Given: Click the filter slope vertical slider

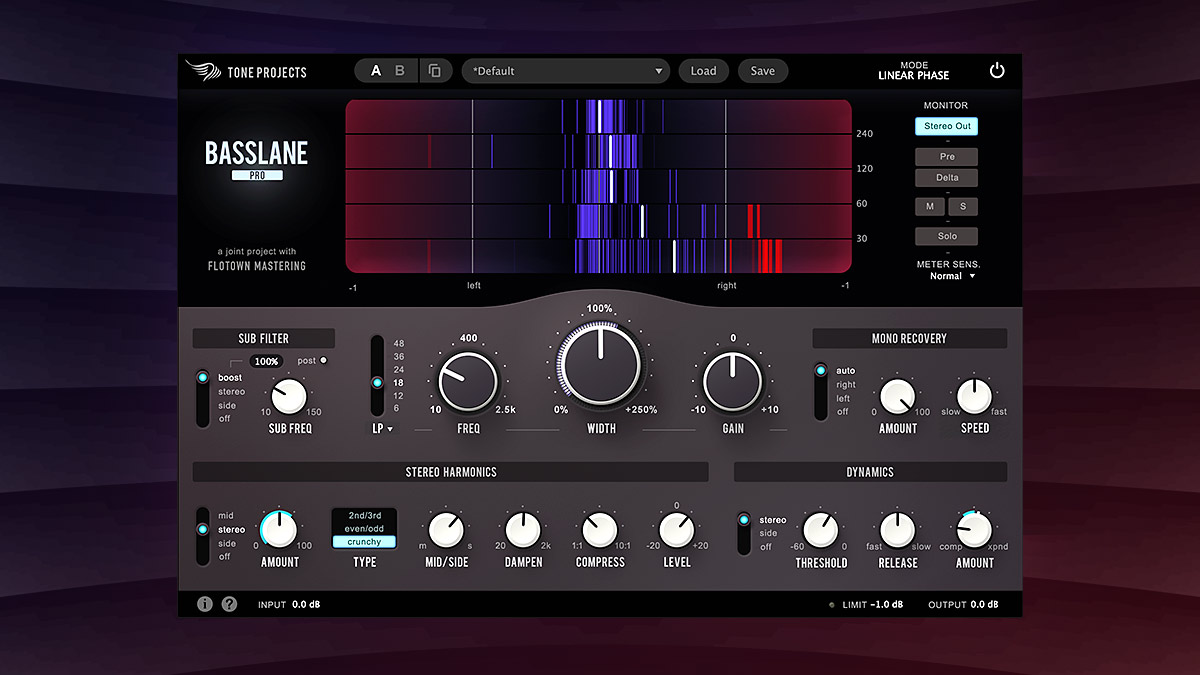Looking at the screenshot, I should [377, 375].
